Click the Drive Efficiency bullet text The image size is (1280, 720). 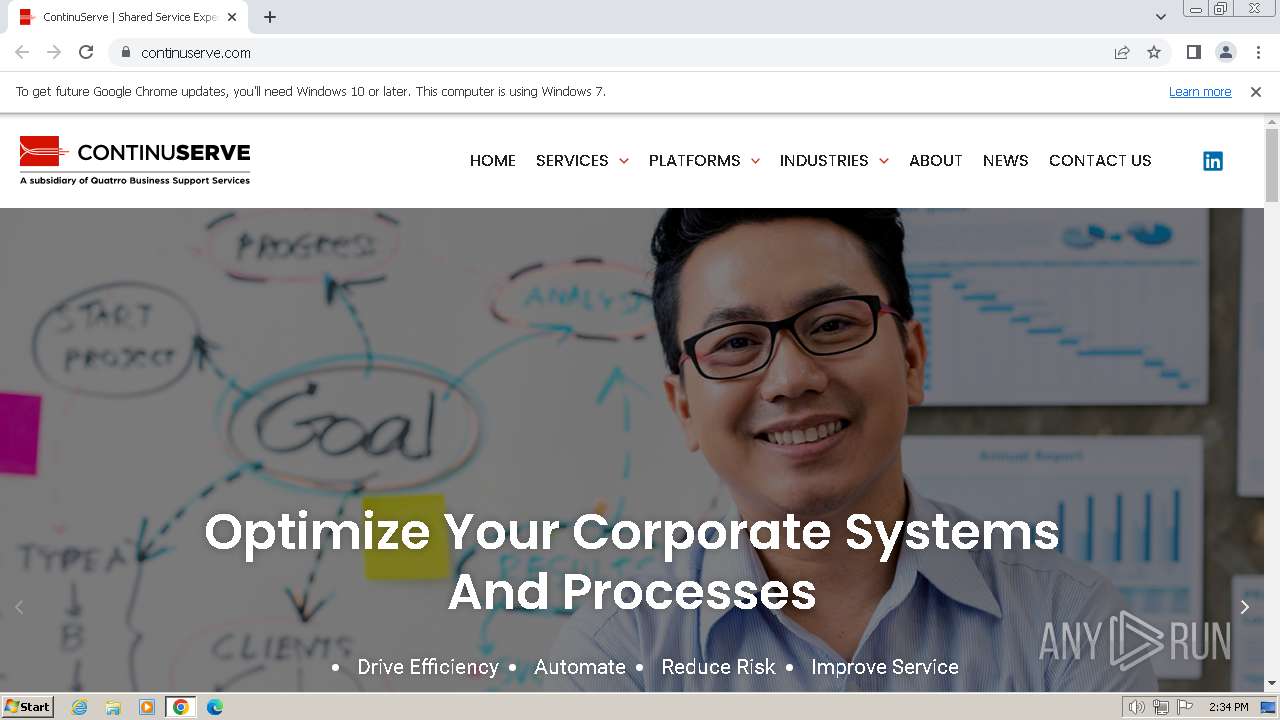[428, 667]
